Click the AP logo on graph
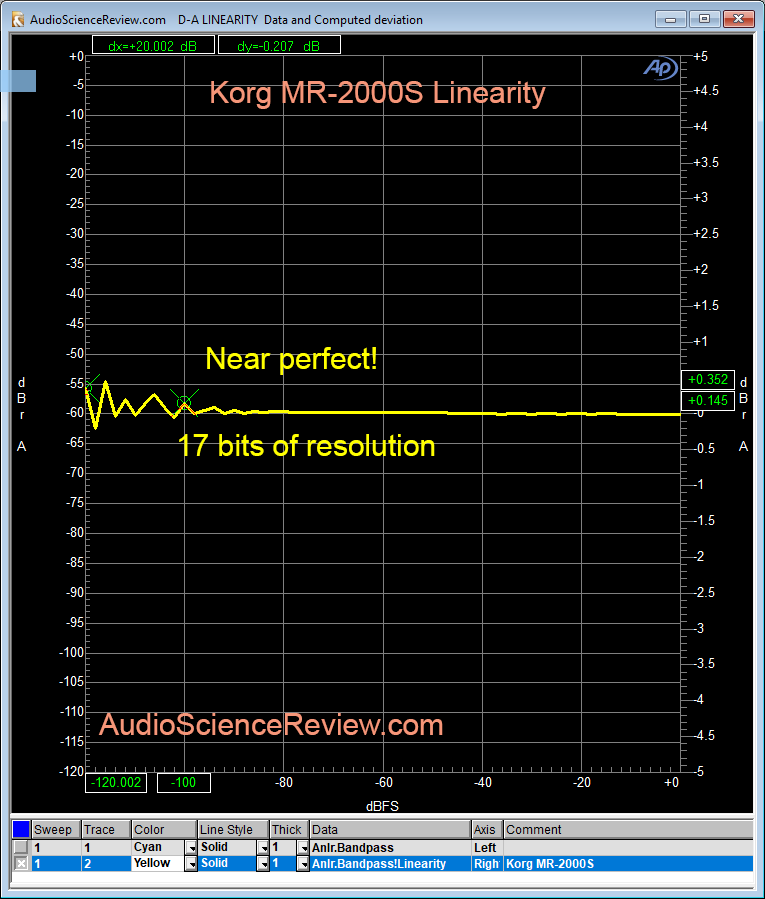The image size is (765, 899). coord(661,68)
